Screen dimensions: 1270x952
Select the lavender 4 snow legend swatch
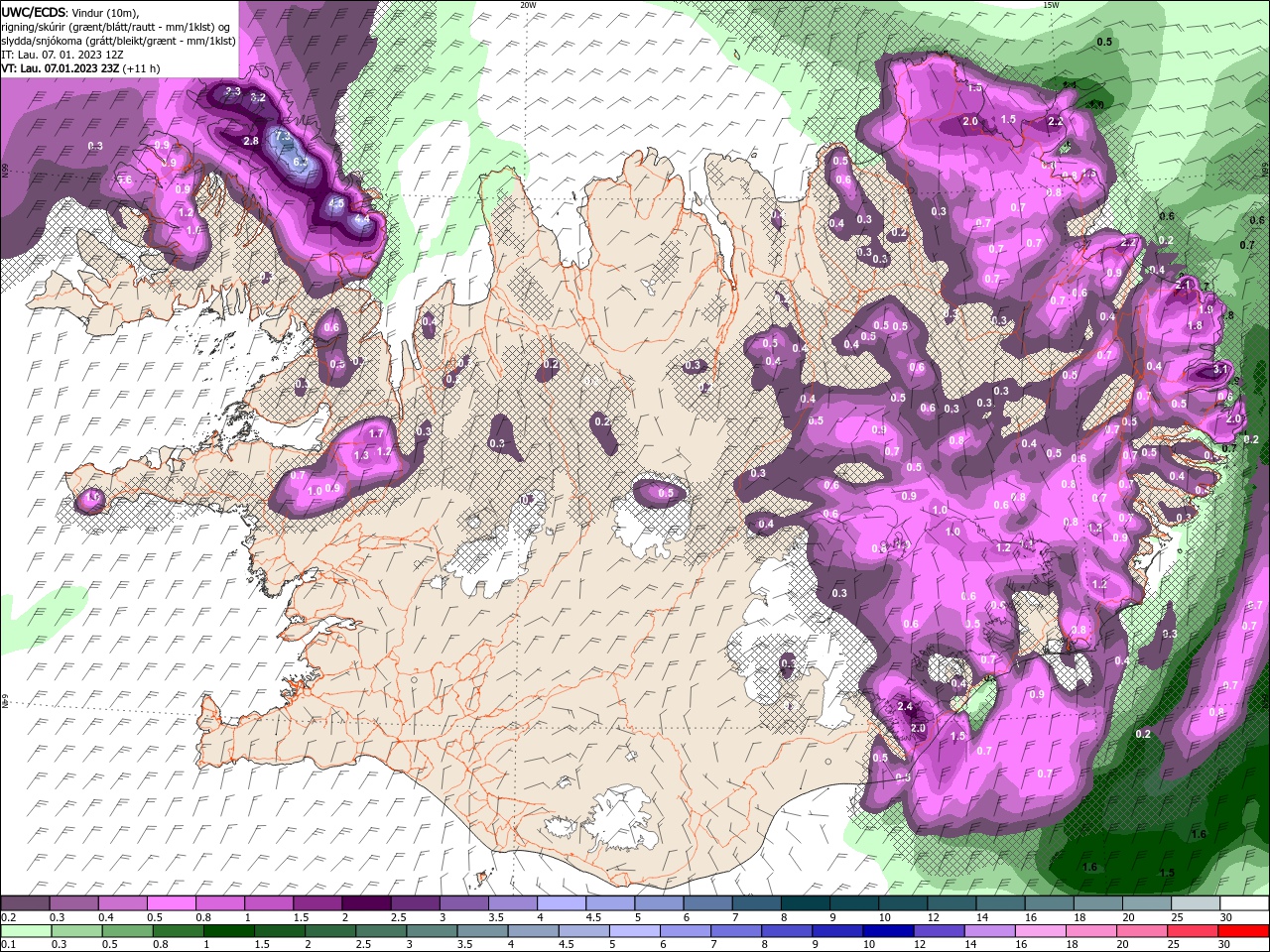pyautogui.click(x=562, y=903)
